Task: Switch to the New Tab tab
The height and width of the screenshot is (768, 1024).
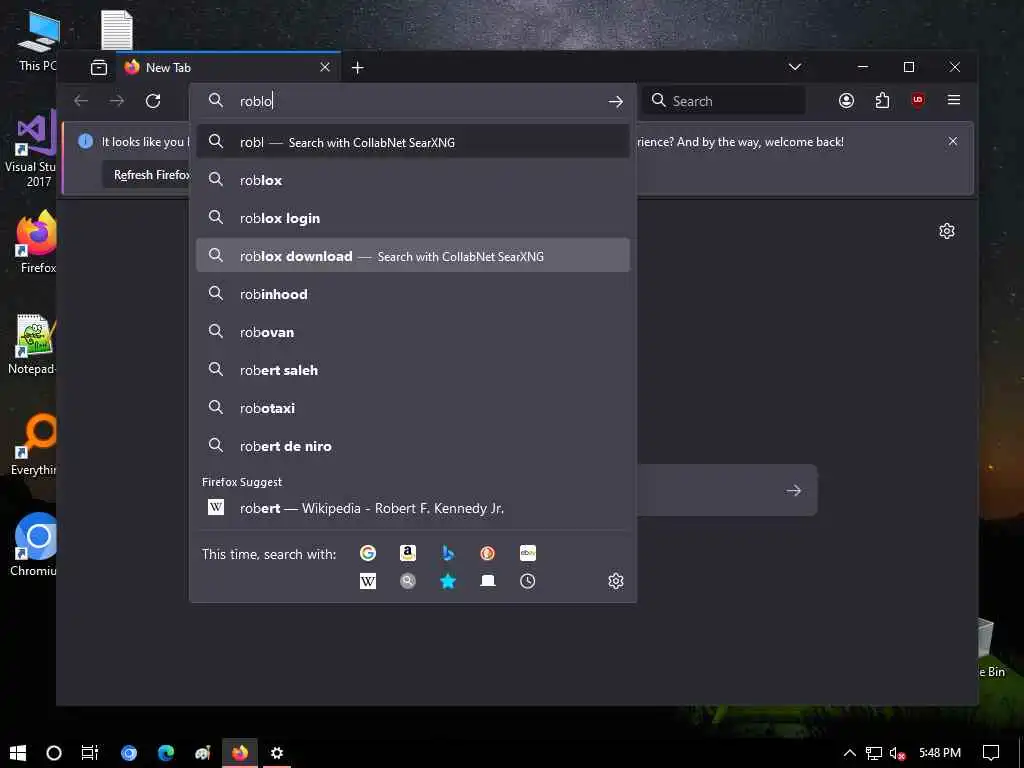Action: point(228,67)
